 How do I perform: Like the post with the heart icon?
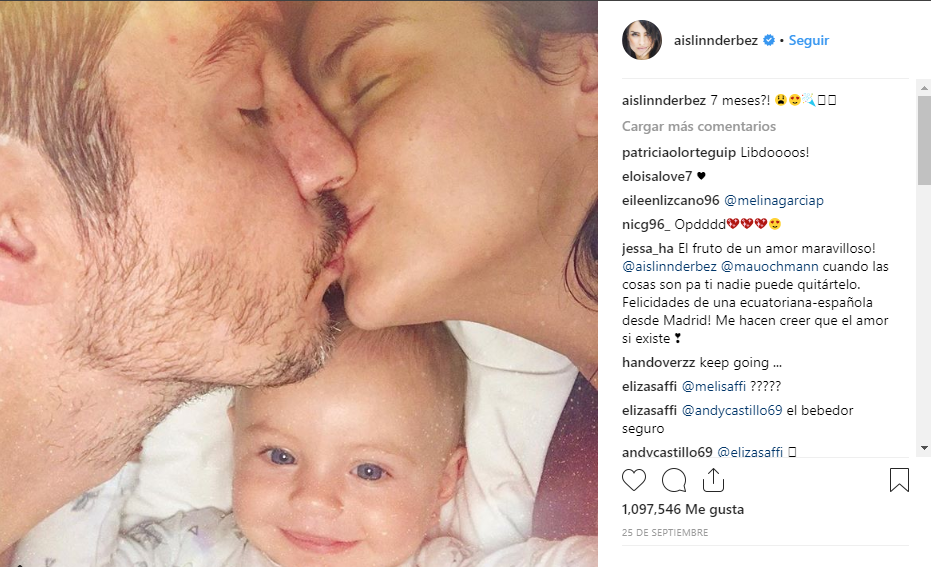click(634, 480)
